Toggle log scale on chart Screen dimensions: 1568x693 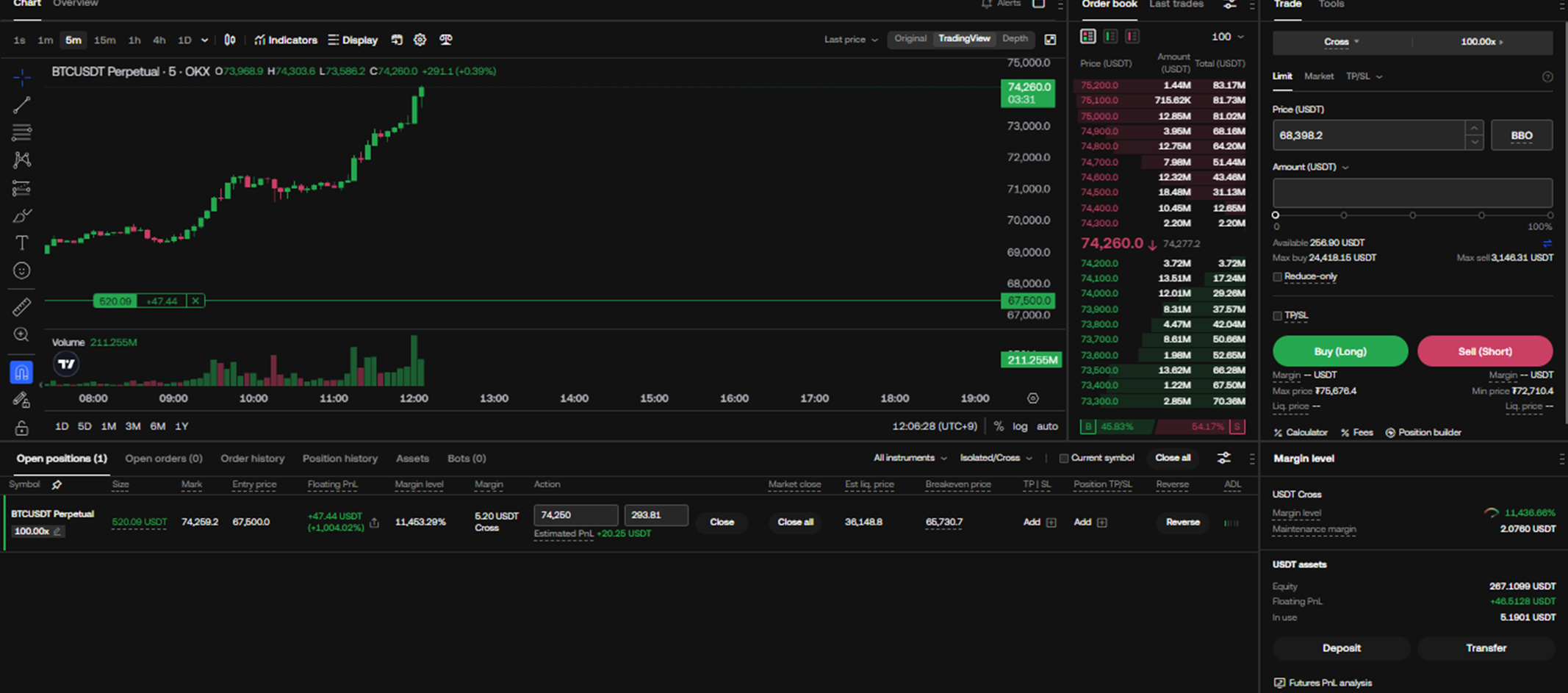click(x=1020, y=426)
